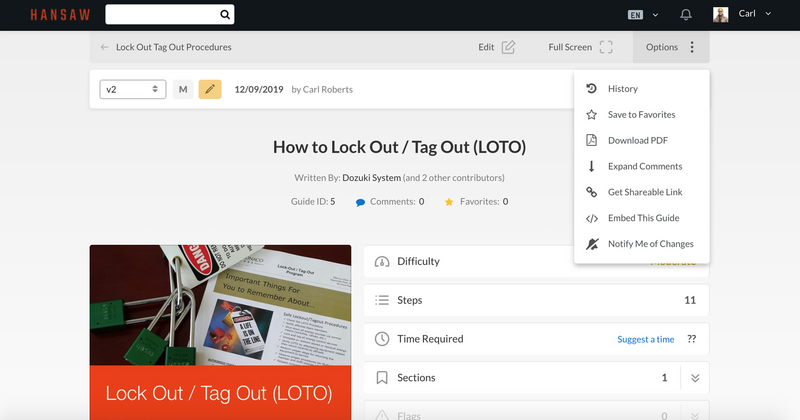
Task: Open the EN language dropdown
Action: coord(643,15)
